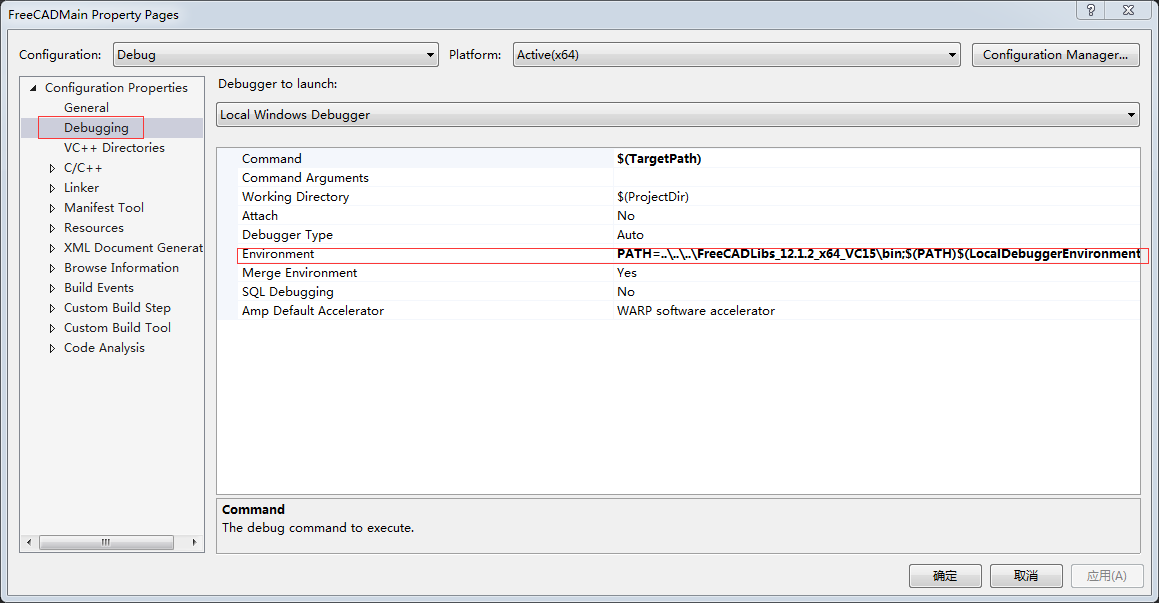
Task: Select VC++ Directories tree item
Action: click(x=114, y=148)
